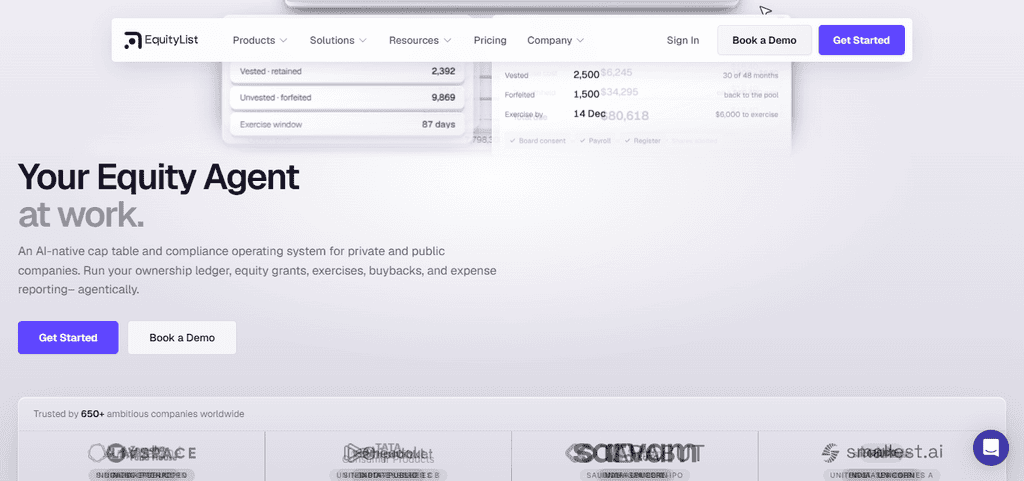Click the '1,500' forfeited value
1024x481 pixels.
click(586, 95)
